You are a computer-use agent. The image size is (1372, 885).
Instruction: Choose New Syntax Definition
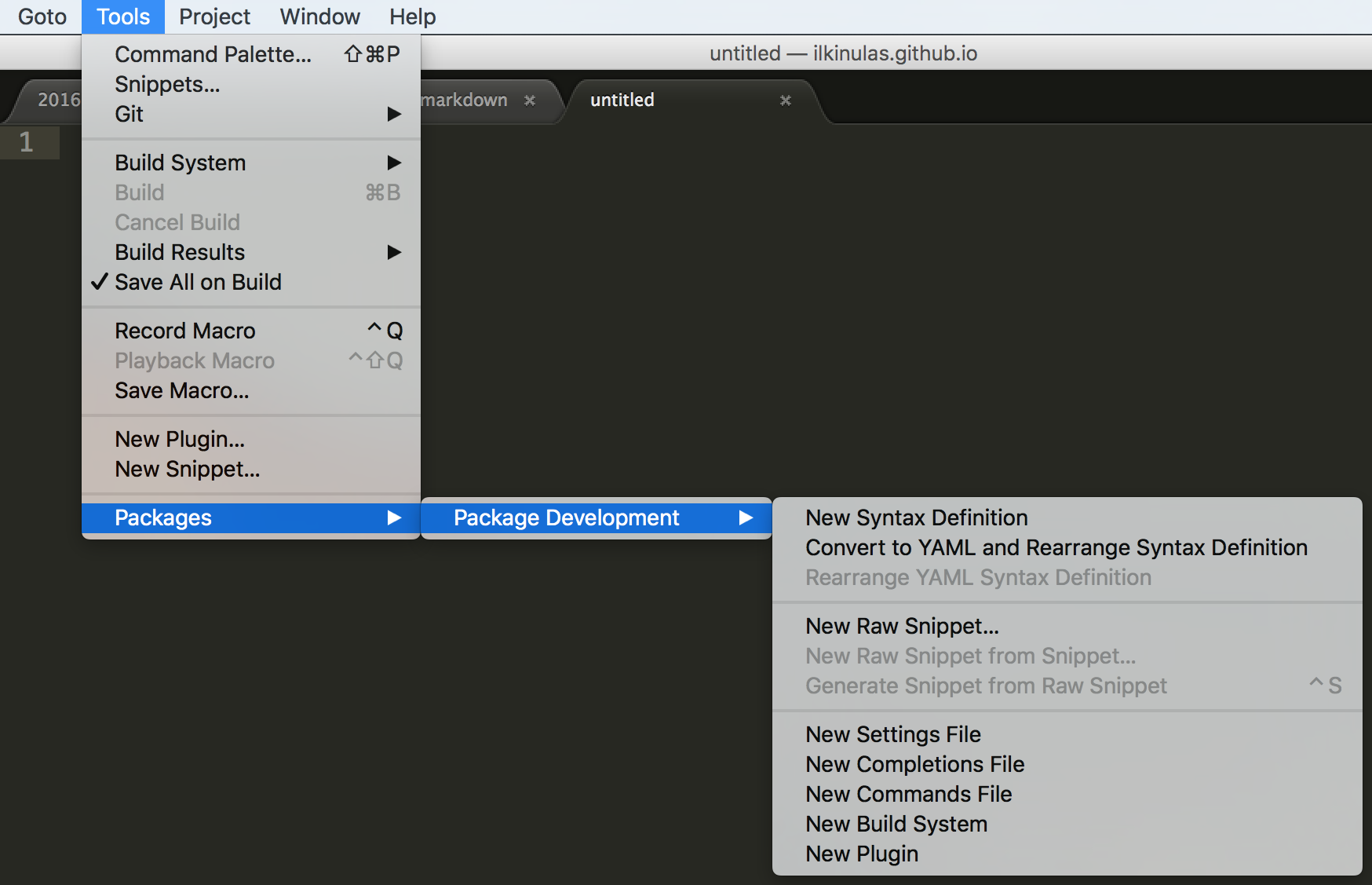[x=1067, y=517]
